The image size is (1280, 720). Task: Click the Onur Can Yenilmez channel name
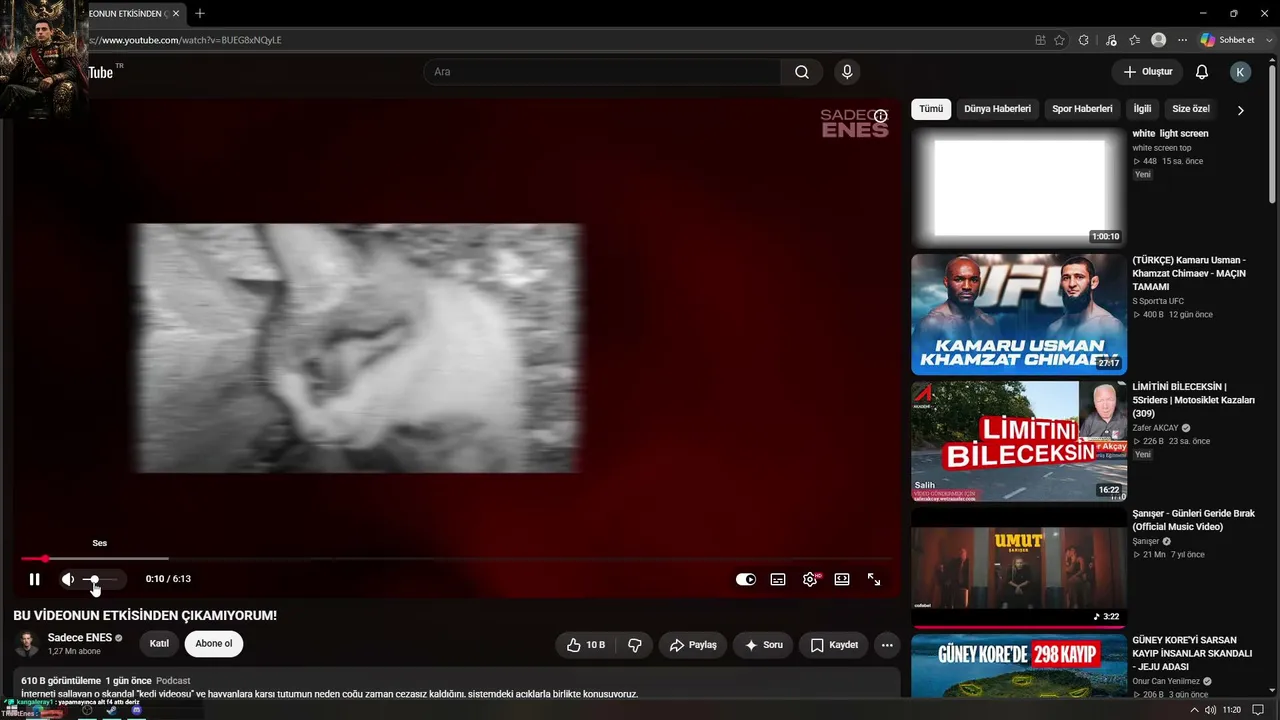1166,681
